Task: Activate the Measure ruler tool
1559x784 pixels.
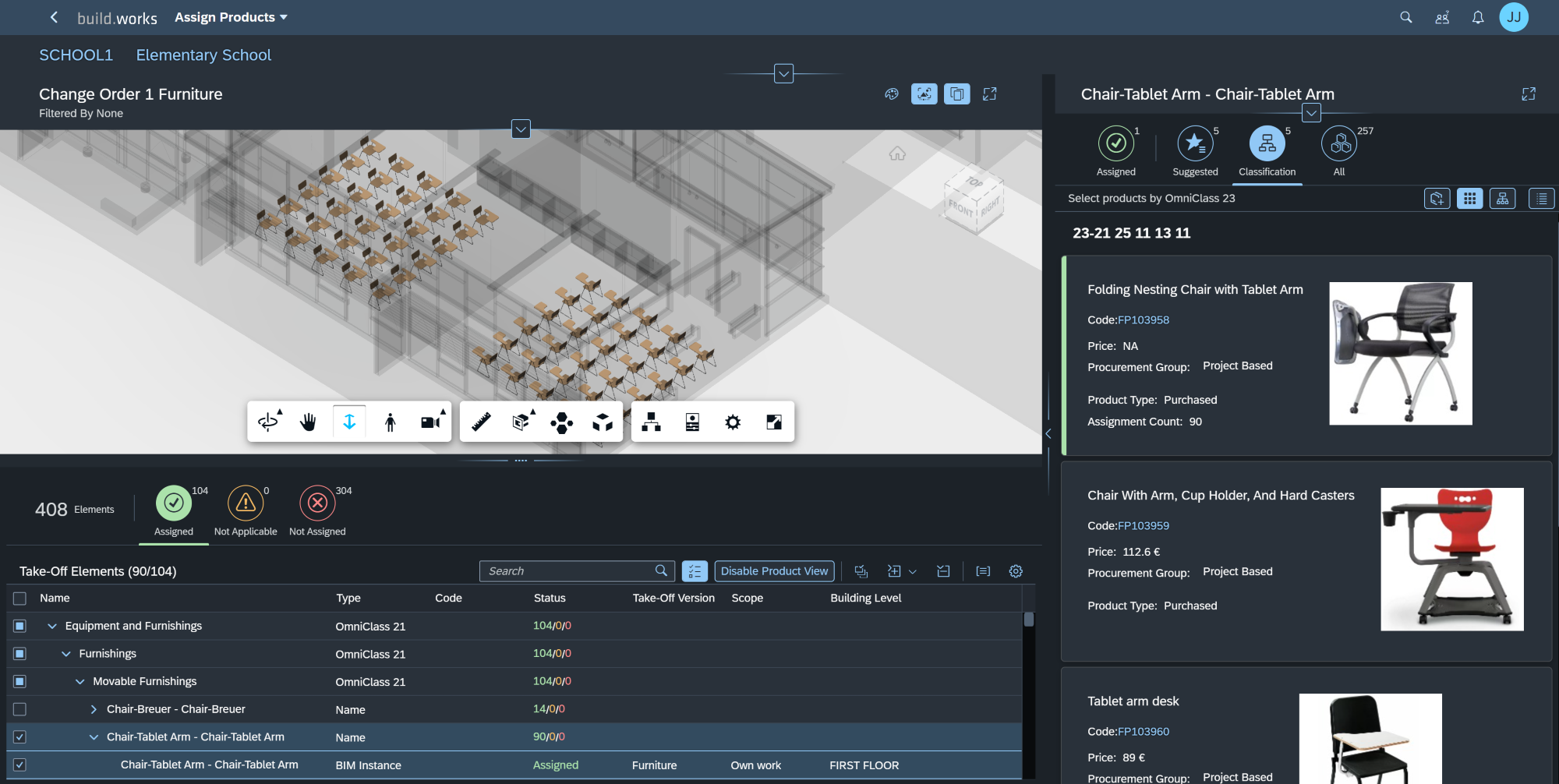Action: (x=482, y=422)
